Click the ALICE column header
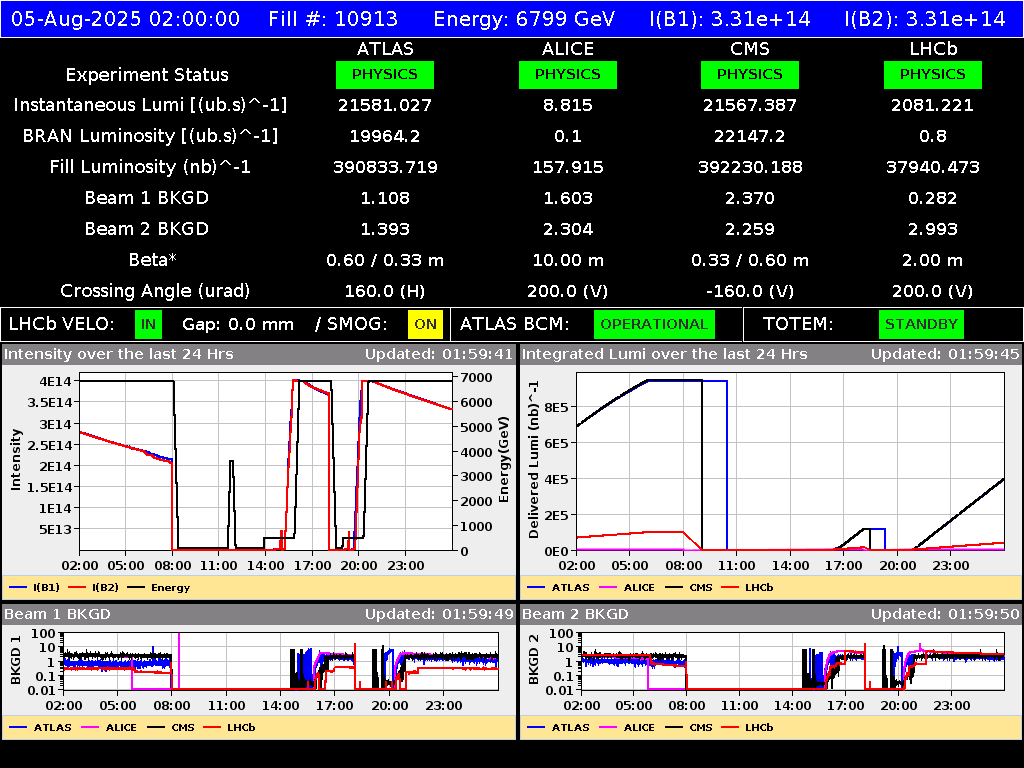Viewport: 1024px width, 768px height. (568, 49)
